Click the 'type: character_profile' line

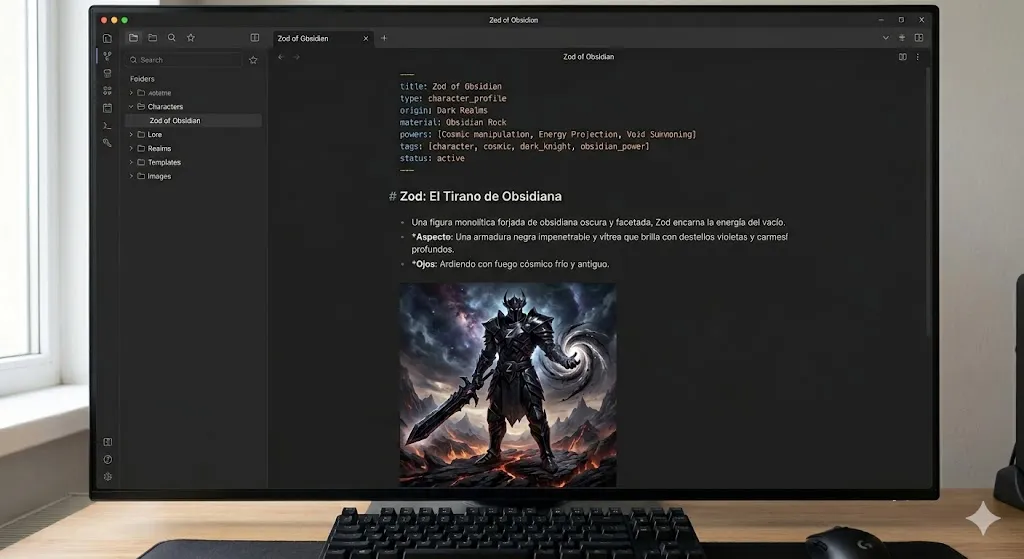point(453,99)
